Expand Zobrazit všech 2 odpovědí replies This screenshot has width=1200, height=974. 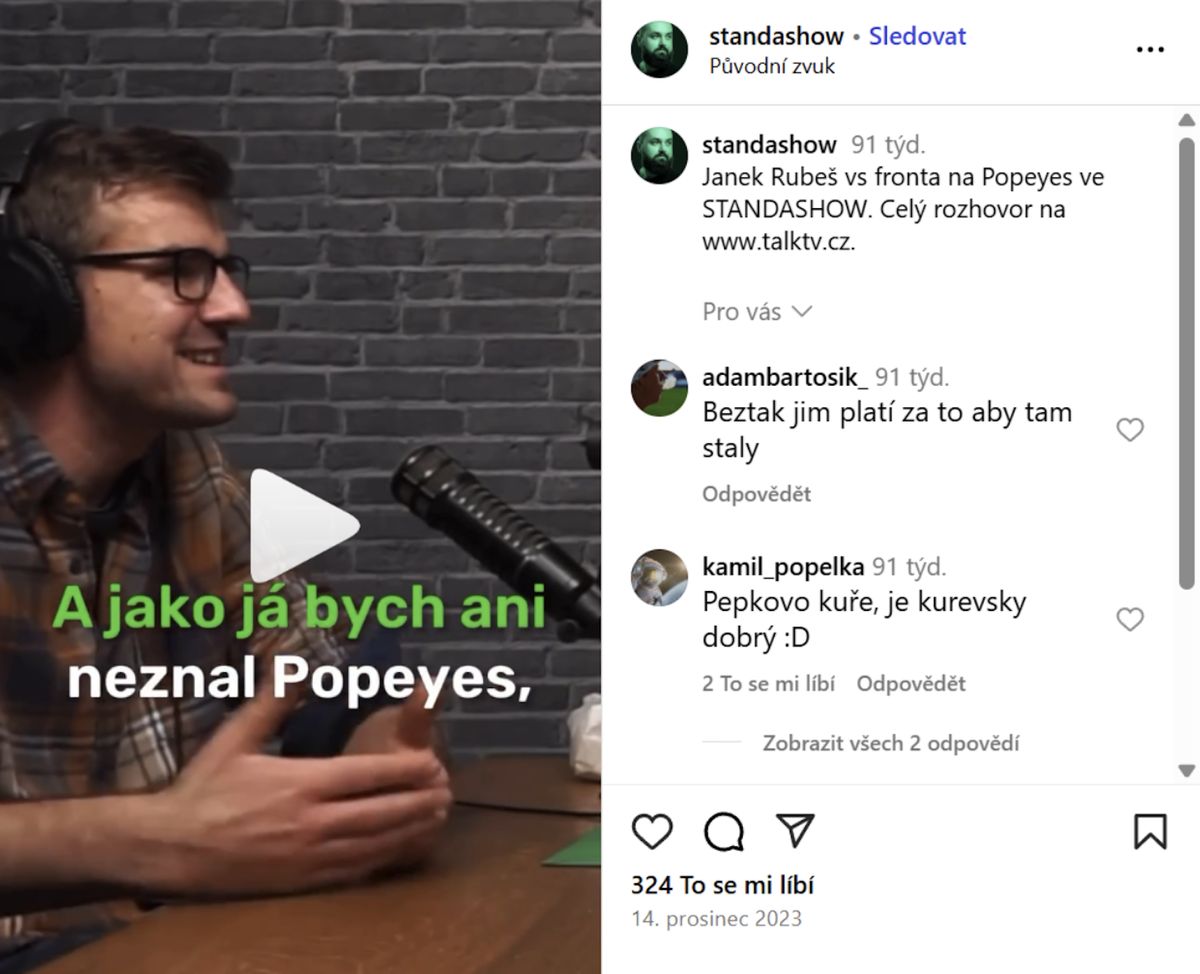point(891,743)
